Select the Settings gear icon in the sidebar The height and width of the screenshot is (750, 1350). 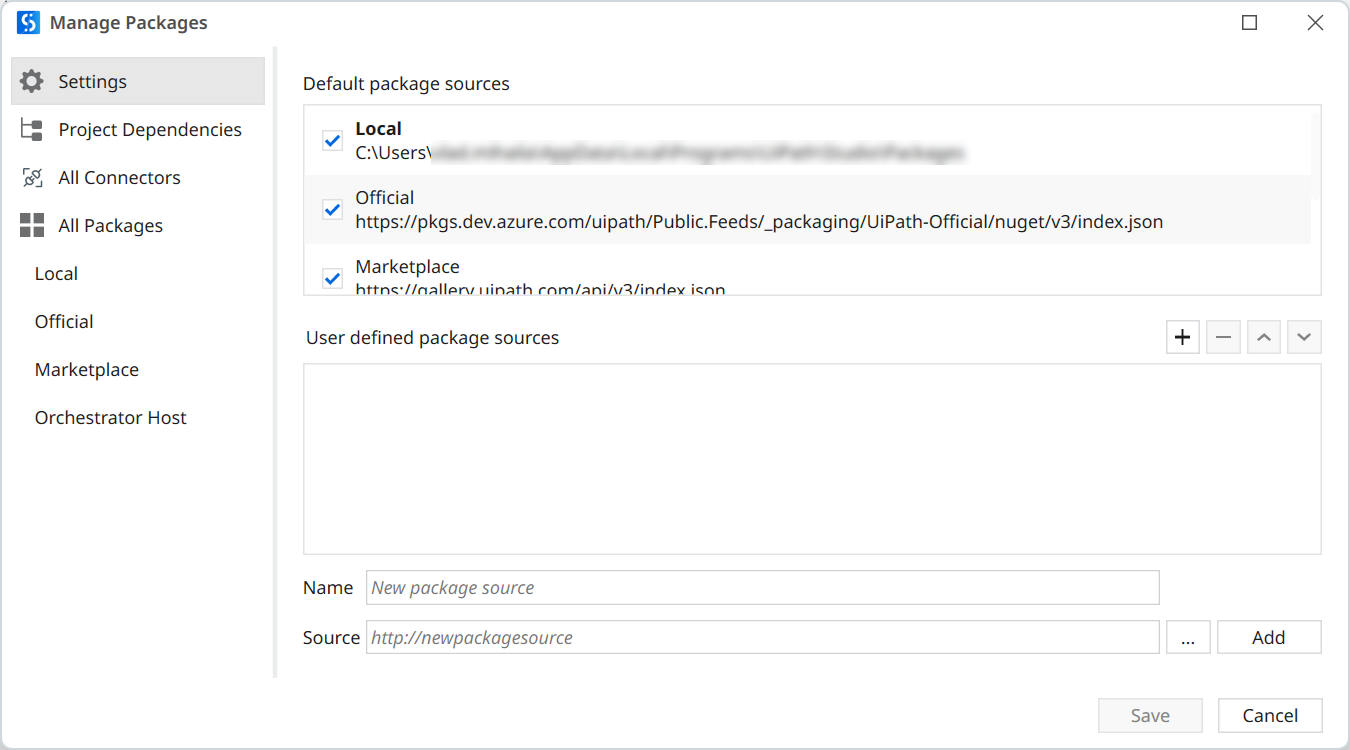point(31,81)
